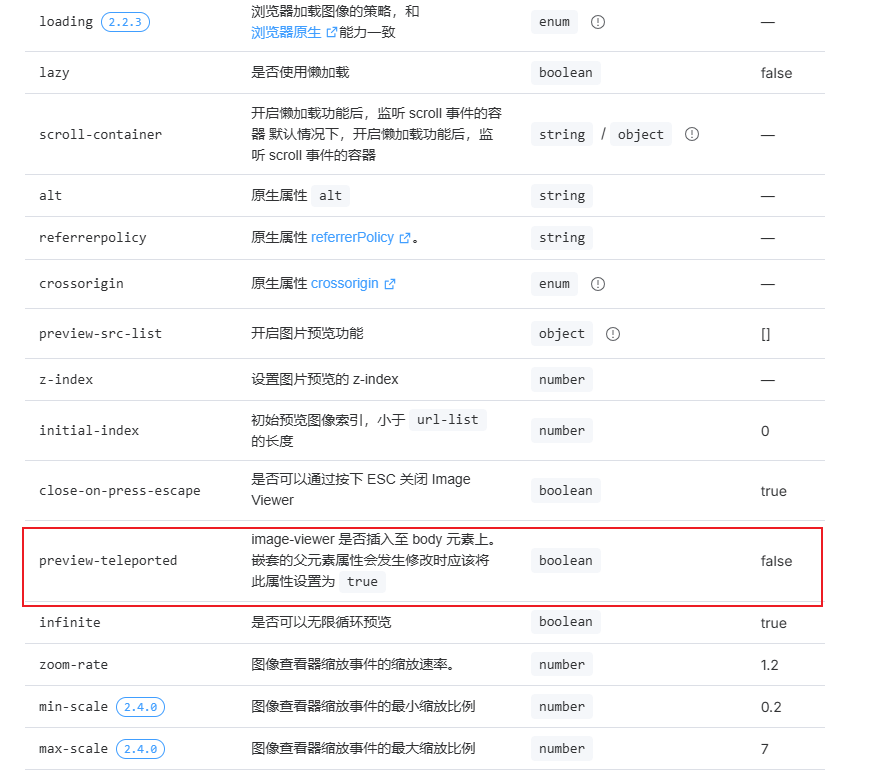
Task: Select the number type tag for z-index
Action: tap(561, 379)
